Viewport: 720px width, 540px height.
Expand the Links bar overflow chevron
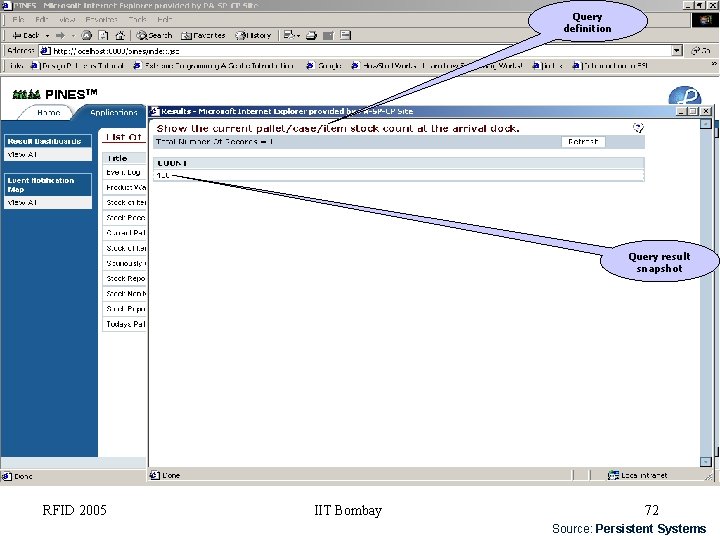pyautogui.click(x=714, y=64)
